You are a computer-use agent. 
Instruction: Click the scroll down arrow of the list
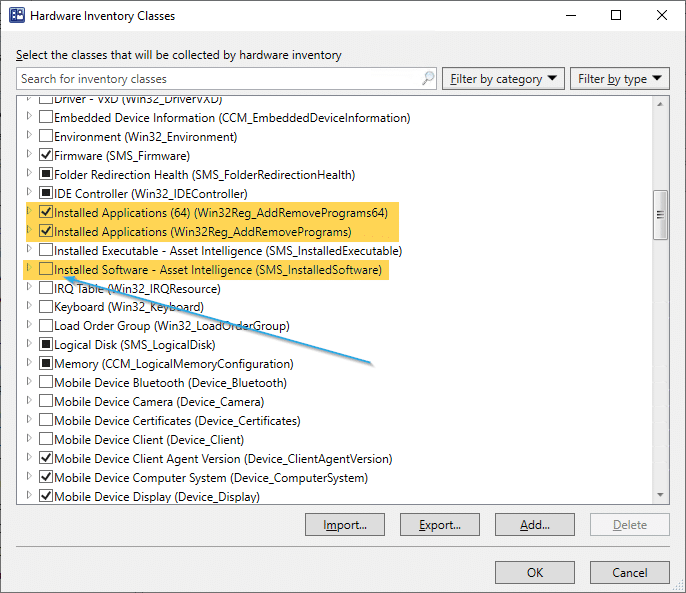coord(660,495)
